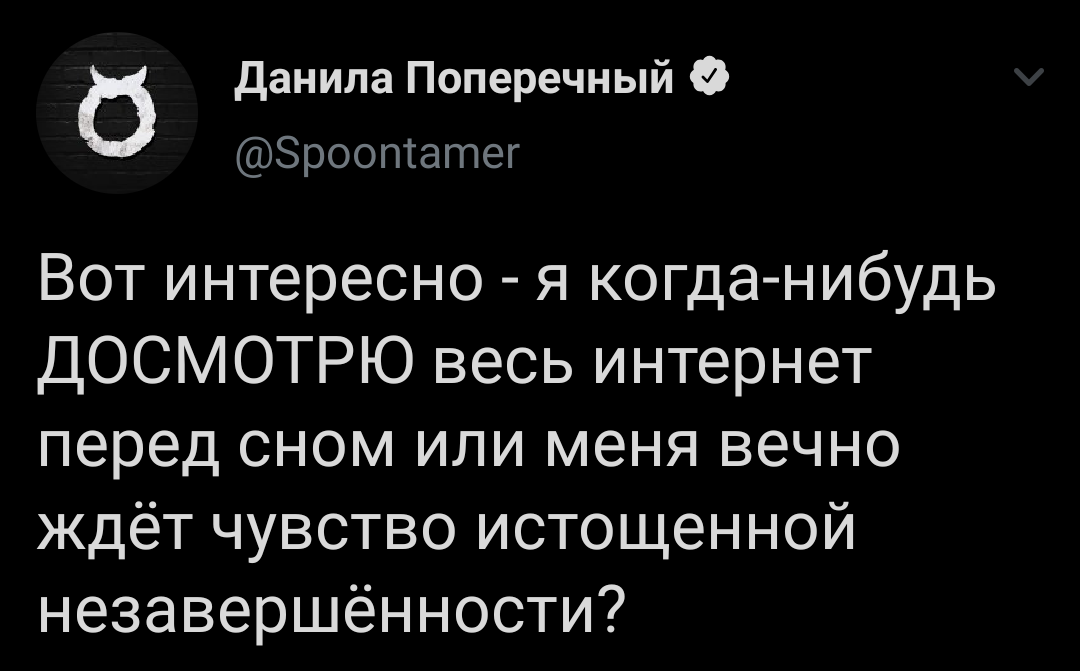Image resolution: width=1080 pixels, height=671 pixels.
Task: Click the verified checkmark badge
Action: point(708,79)
